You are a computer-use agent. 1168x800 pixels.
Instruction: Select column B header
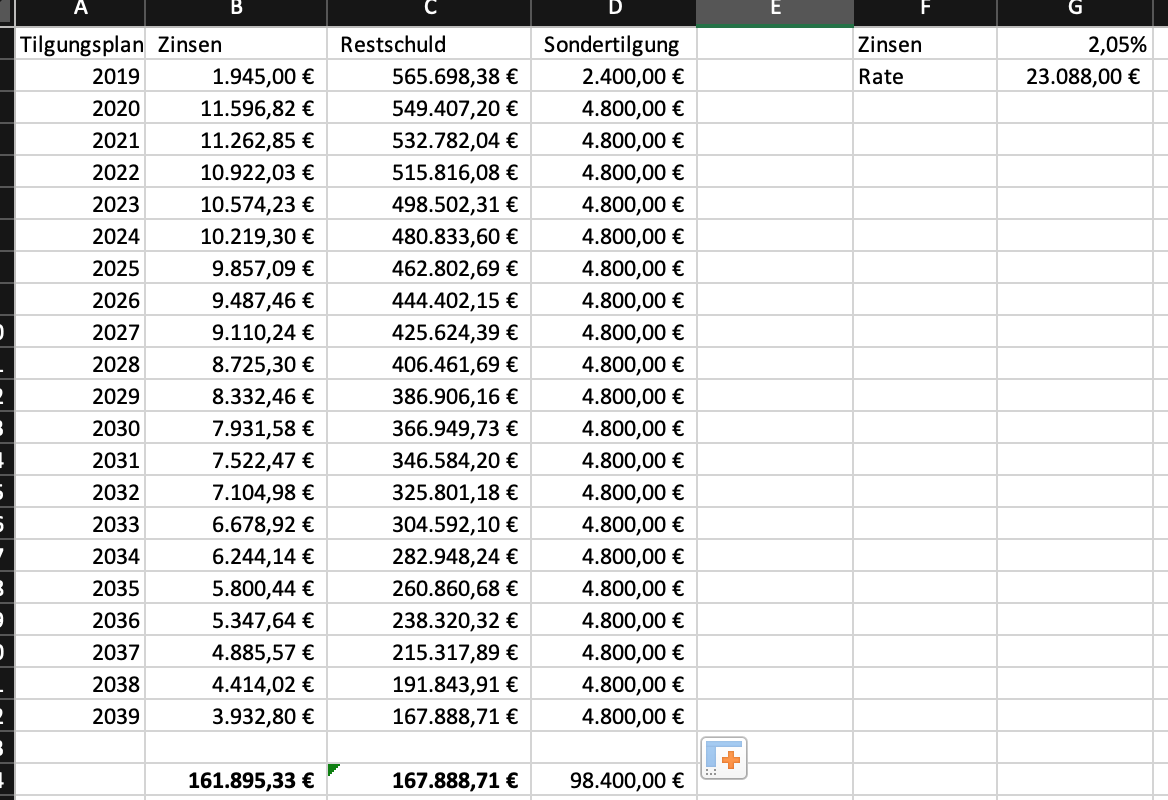[236, 11]
